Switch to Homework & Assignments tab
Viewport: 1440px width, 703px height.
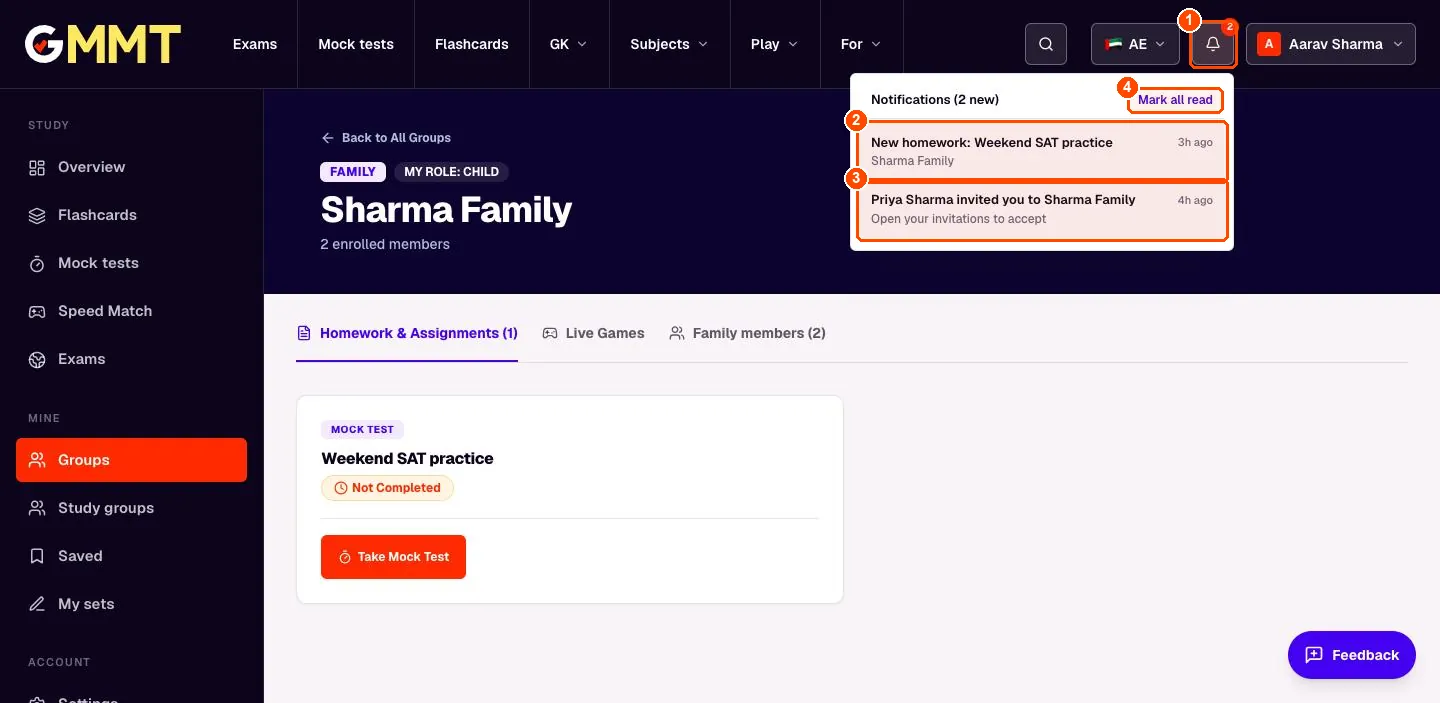(x=407, y=333)
